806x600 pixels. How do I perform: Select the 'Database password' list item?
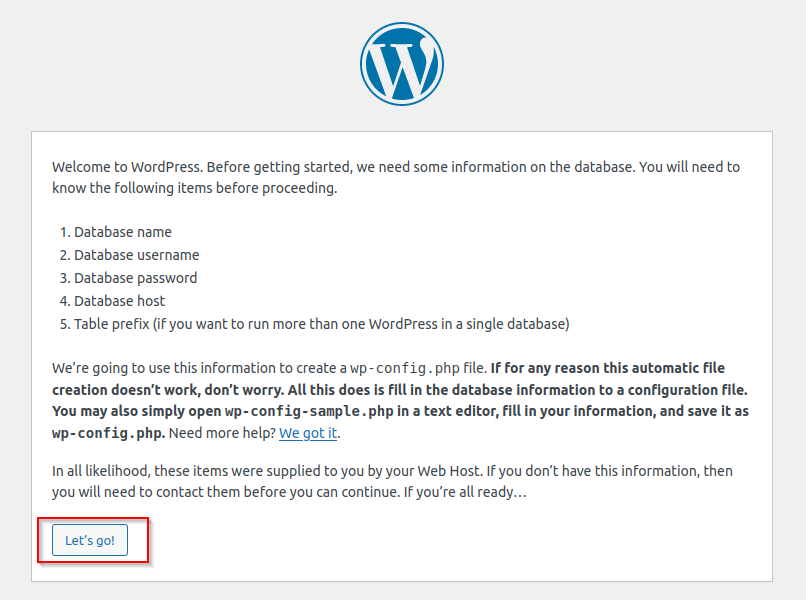(x=136, y=278)
